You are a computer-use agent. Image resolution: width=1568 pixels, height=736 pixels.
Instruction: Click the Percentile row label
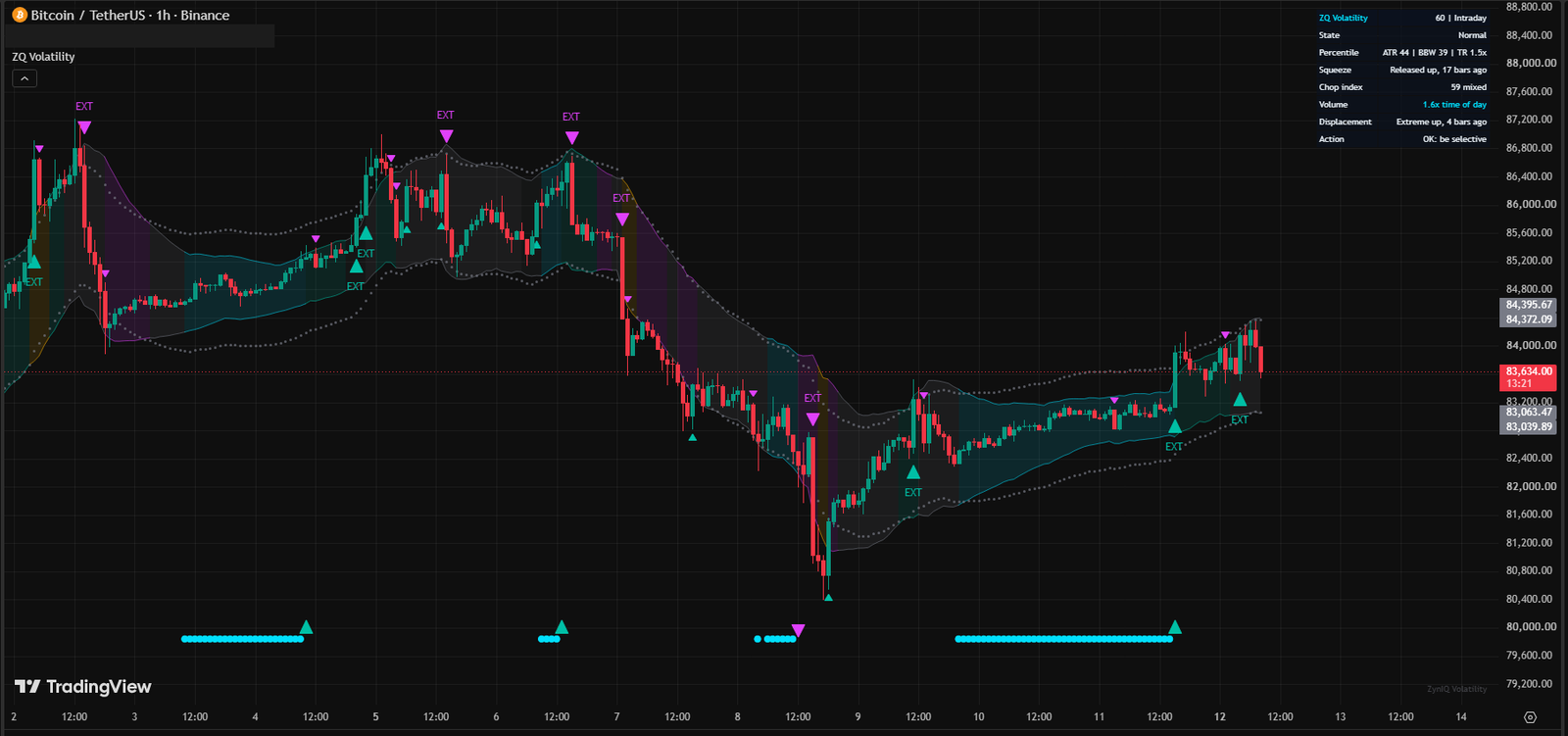pos(1339,53)
